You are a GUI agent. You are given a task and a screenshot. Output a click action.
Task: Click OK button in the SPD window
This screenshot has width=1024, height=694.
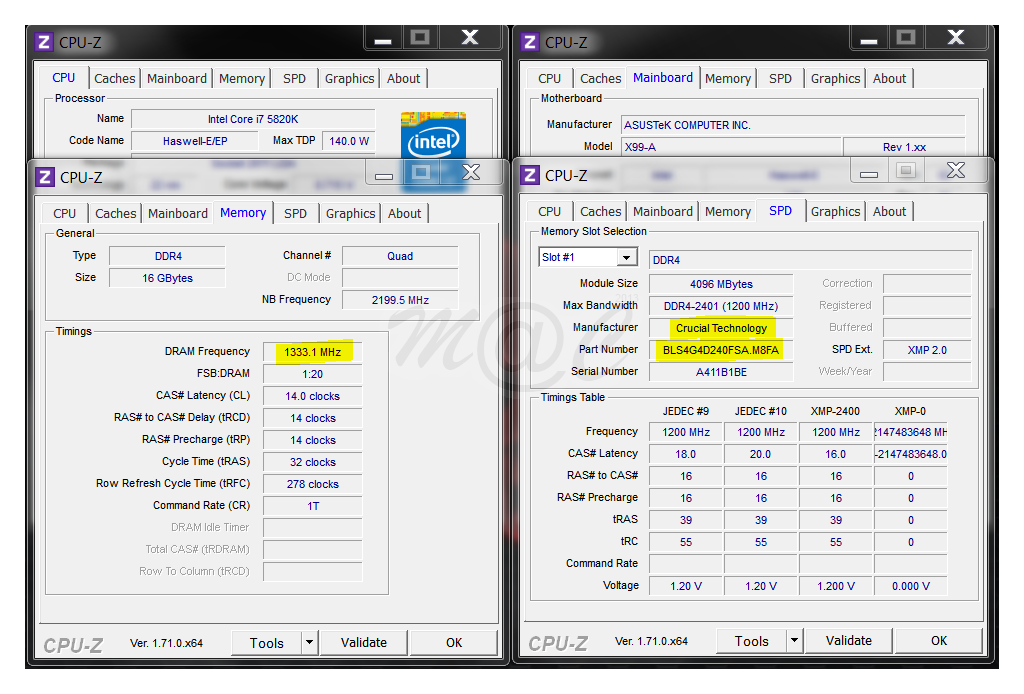click(x=939, y=640)
